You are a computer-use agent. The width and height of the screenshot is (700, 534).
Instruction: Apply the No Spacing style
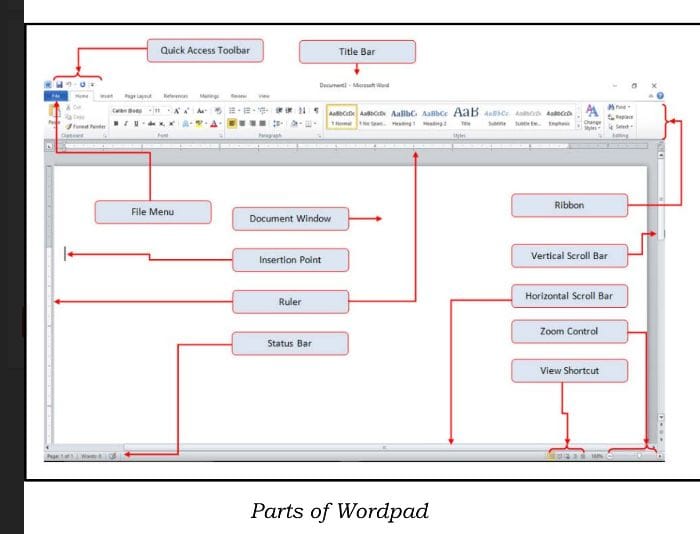pyautogui.click(x=373, y=117)
